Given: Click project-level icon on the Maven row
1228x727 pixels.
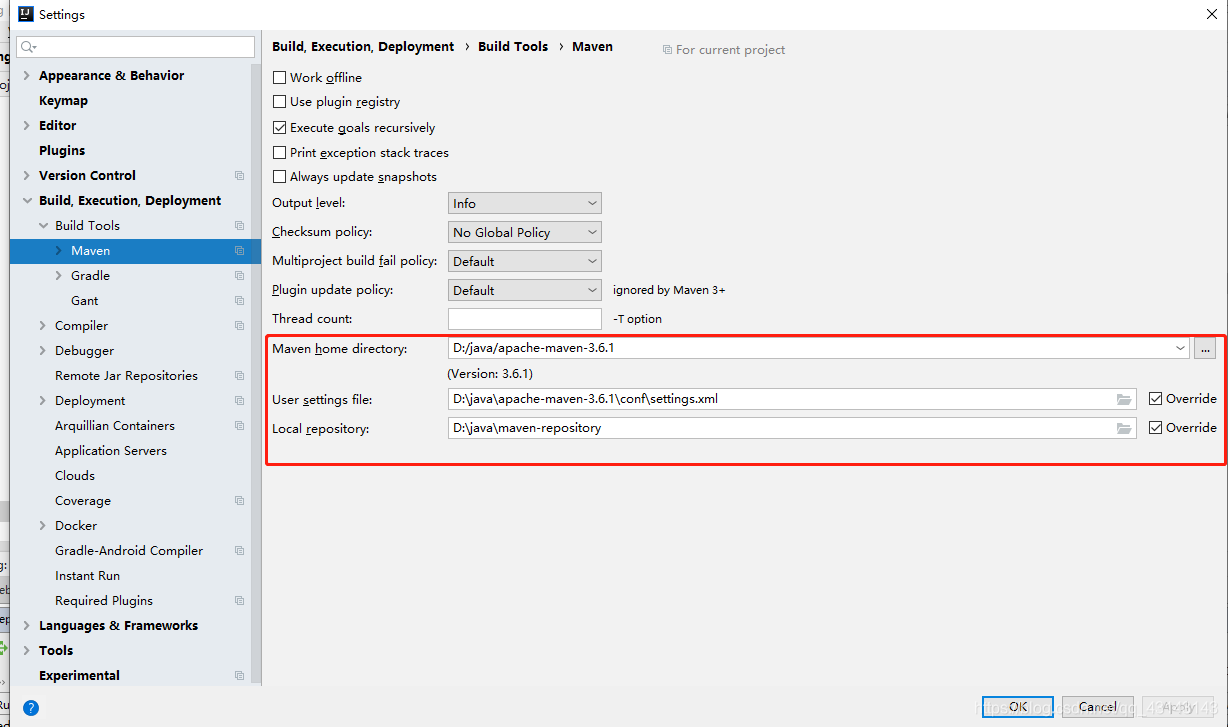Looking at the screenshot, I should coord(239,251).
